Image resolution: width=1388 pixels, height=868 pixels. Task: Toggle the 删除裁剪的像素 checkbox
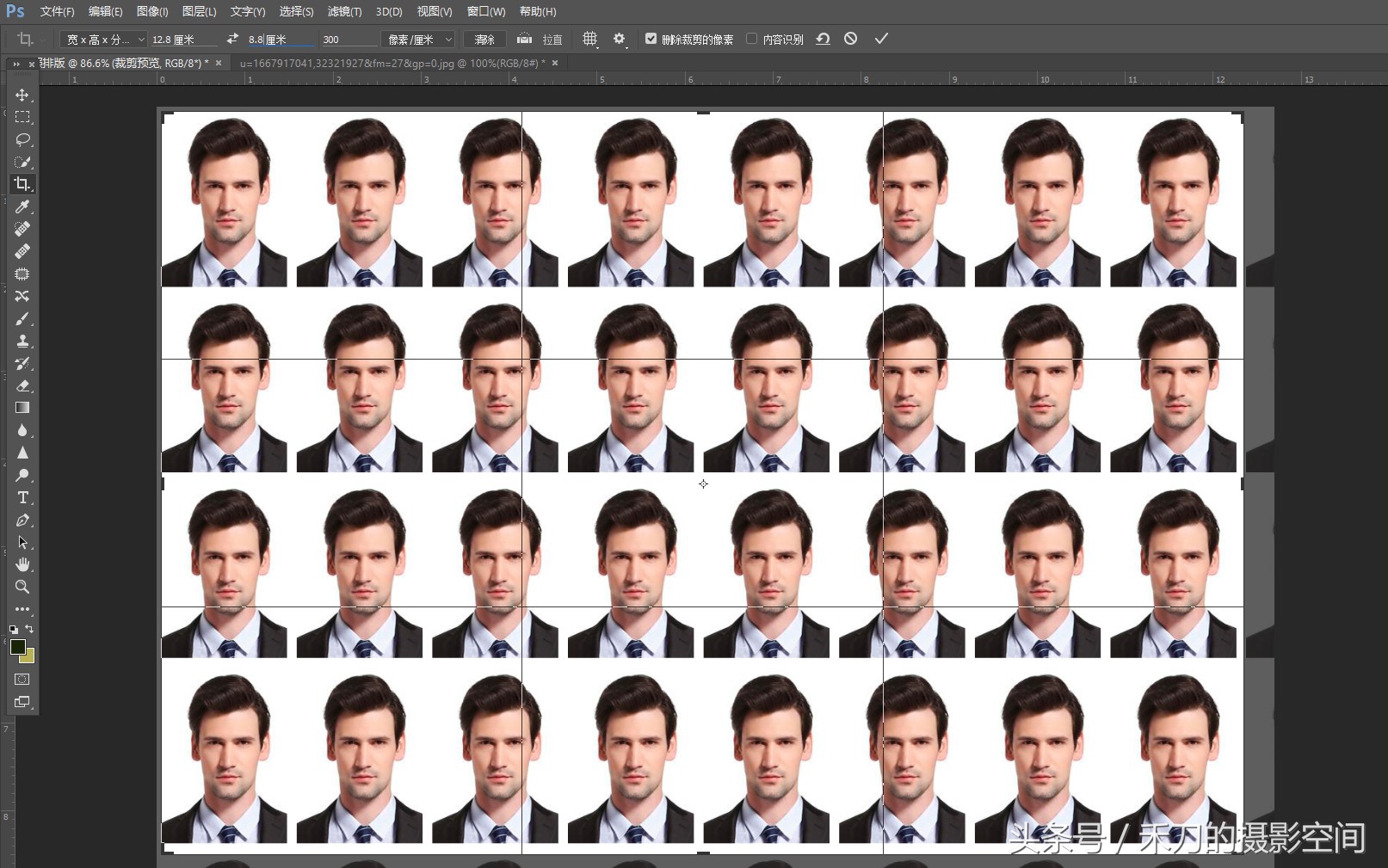point(651,39)
